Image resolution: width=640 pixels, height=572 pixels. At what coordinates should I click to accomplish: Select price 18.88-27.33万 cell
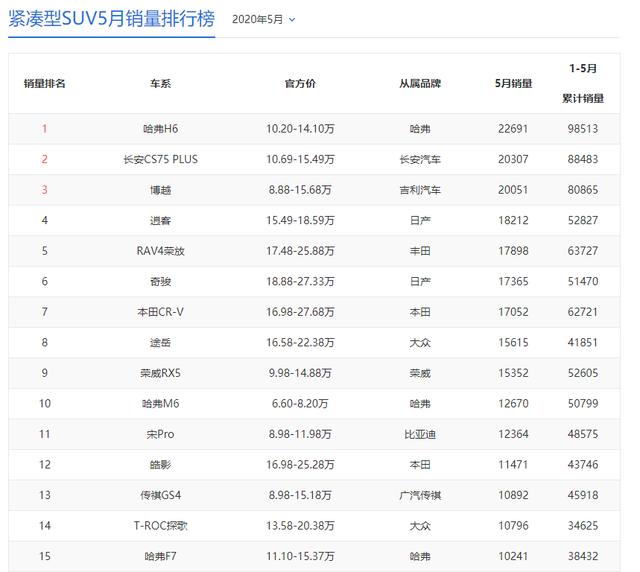(300, 281)
